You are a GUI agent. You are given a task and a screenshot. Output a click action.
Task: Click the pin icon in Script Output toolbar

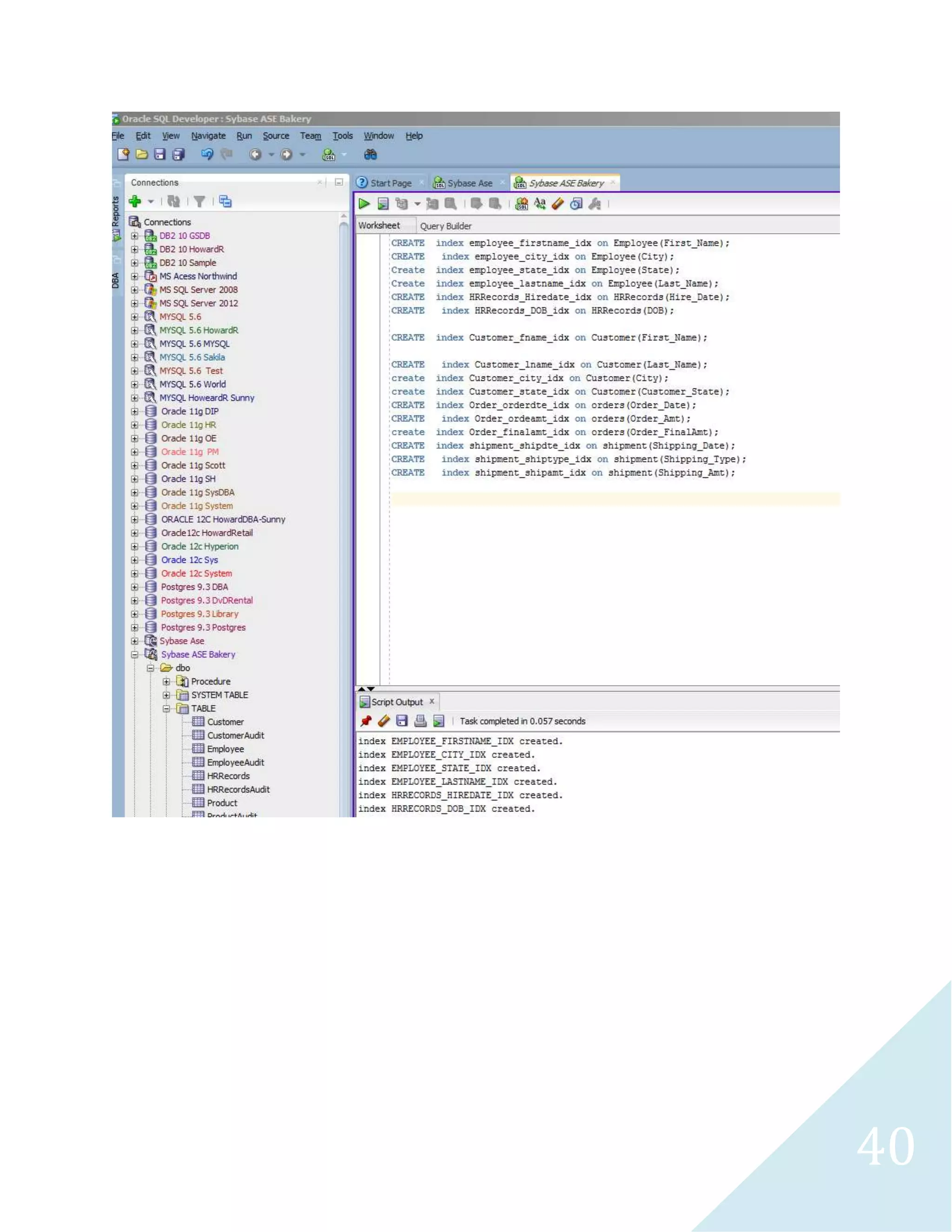click(366, 721)
